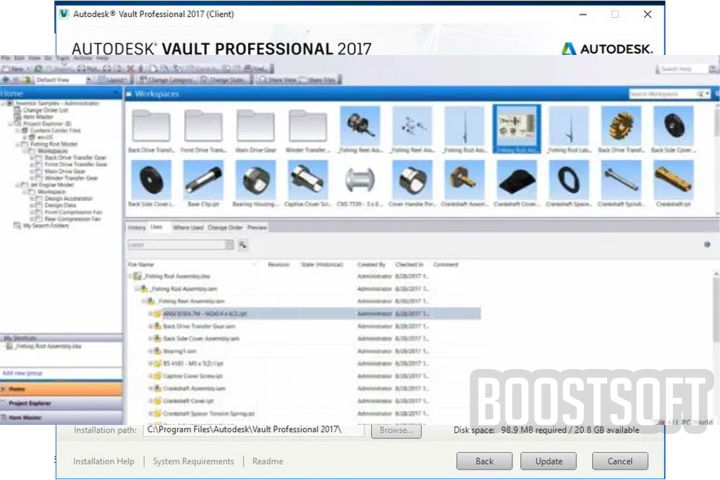This screenshot has height=480, width=720.
Task: Switch to the Change Order tab
Action: (x=225, y=227)
